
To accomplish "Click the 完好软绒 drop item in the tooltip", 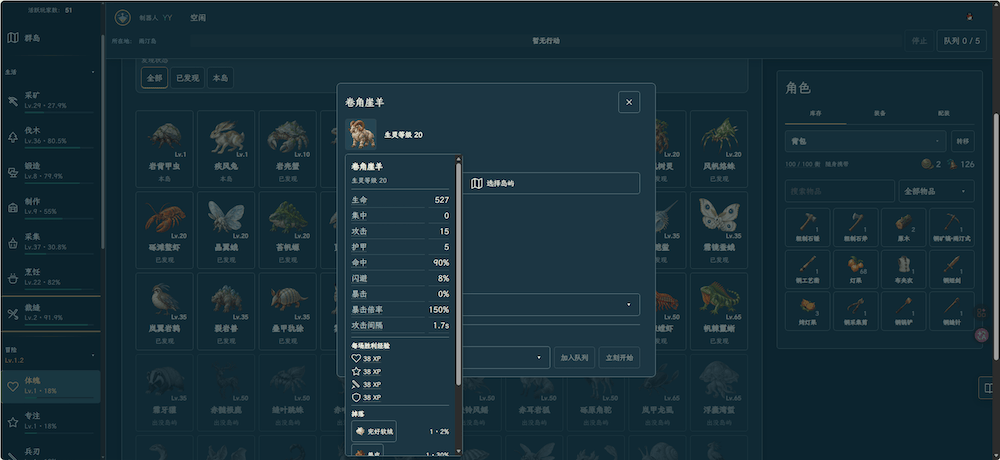I will pyautogui.click(x=374, y=431).
